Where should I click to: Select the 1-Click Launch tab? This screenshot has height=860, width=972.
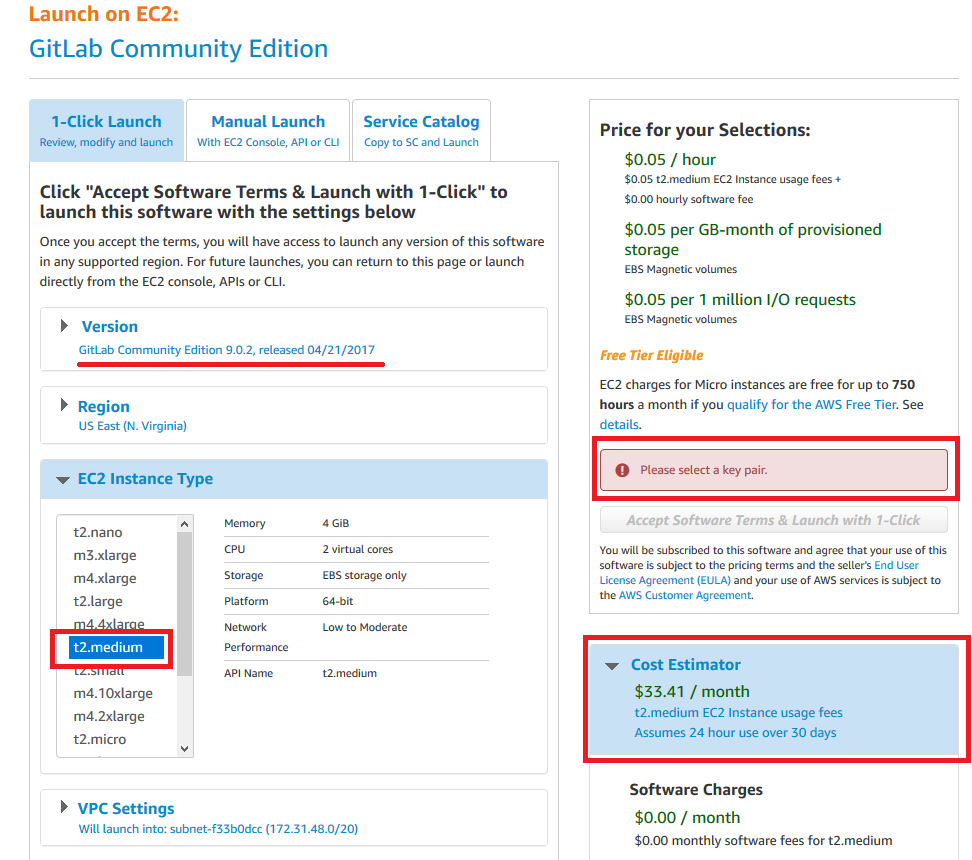point(106,130)
